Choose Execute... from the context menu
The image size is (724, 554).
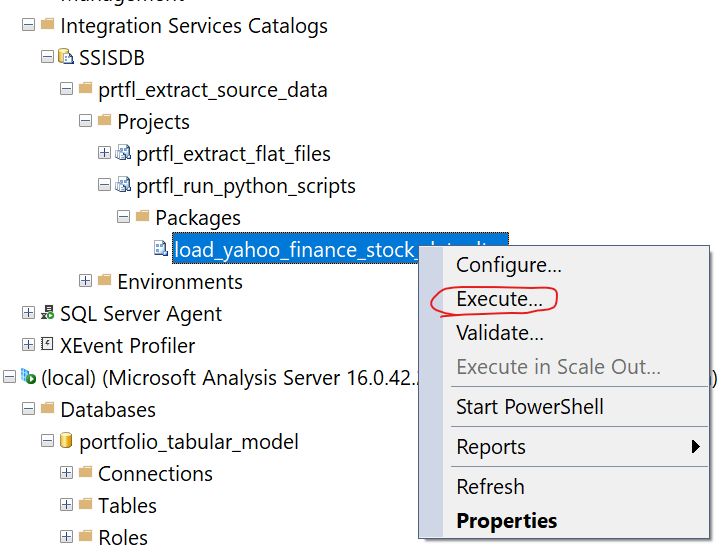click(499, 299)
